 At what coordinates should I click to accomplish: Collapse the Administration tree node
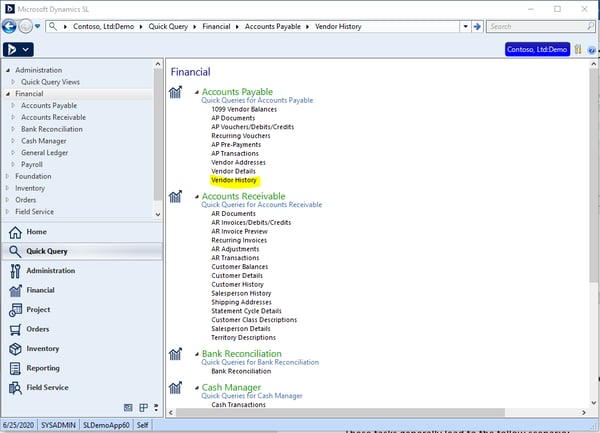(8, 70)
